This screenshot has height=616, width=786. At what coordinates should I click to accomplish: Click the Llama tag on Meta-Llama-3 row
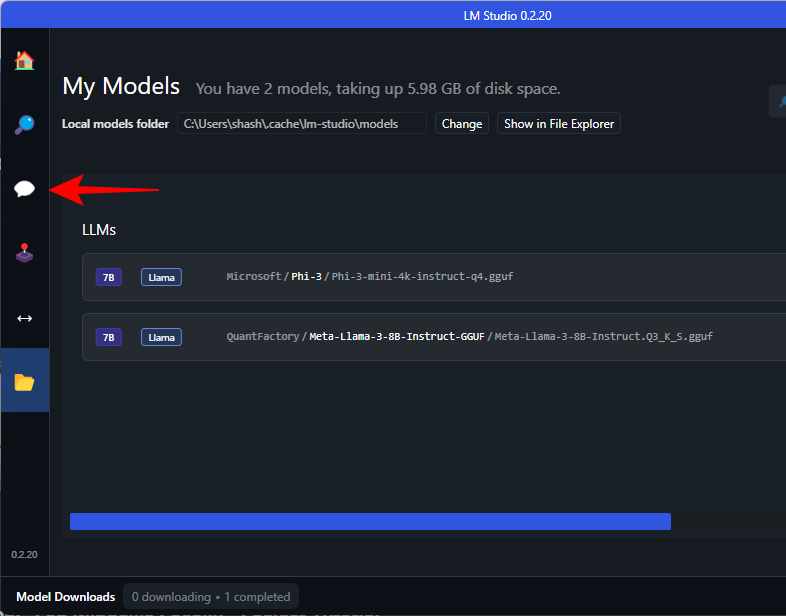click(161, 337)
